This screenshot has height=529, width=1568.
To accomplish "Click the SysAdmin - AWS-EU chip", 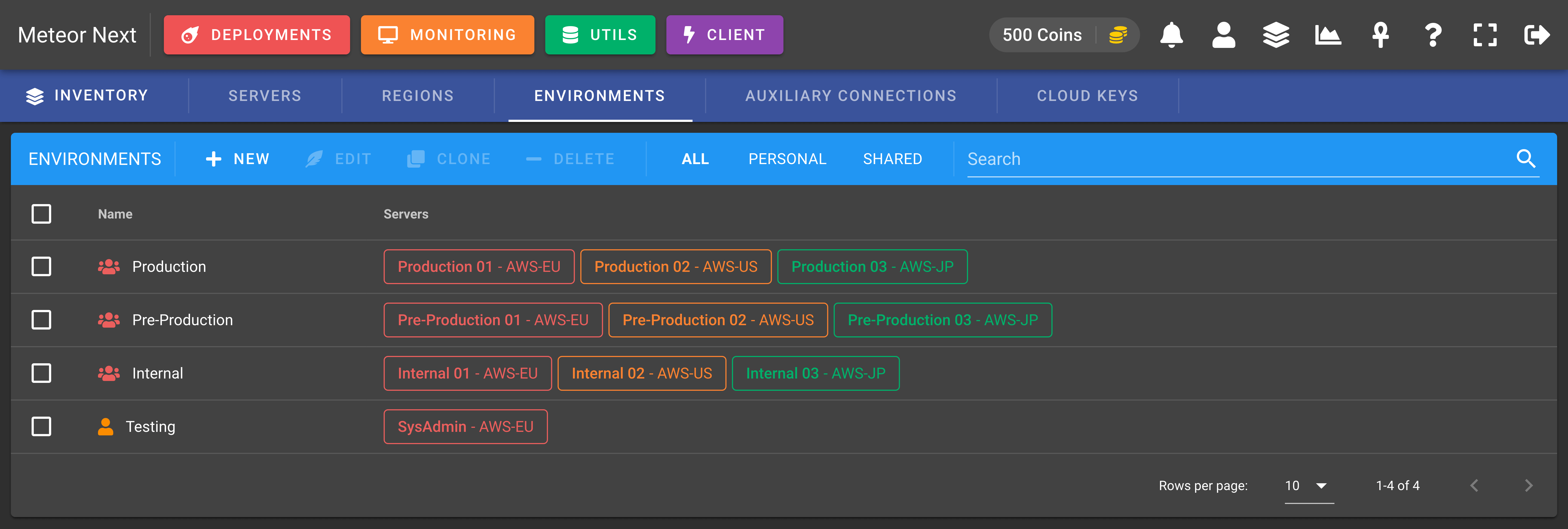I will click(466, 427).
